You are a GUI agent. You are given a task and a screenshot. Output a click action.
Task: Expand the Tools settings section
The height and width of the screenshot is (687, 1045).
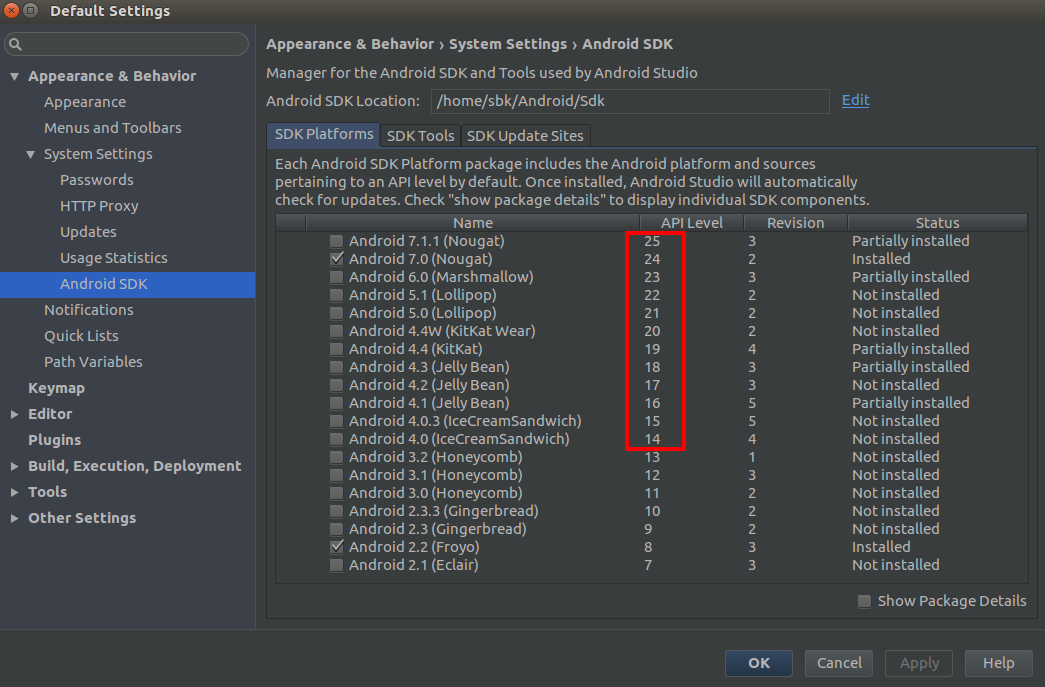(14, 492)
